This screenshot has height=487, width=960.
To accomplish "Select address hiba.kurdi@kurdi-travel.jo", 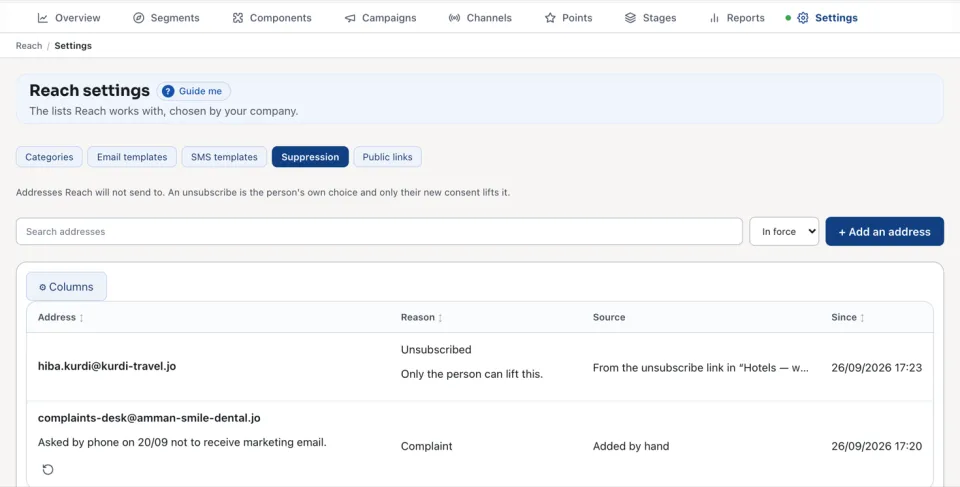I will pyautogui.click(x=107, y=366).
